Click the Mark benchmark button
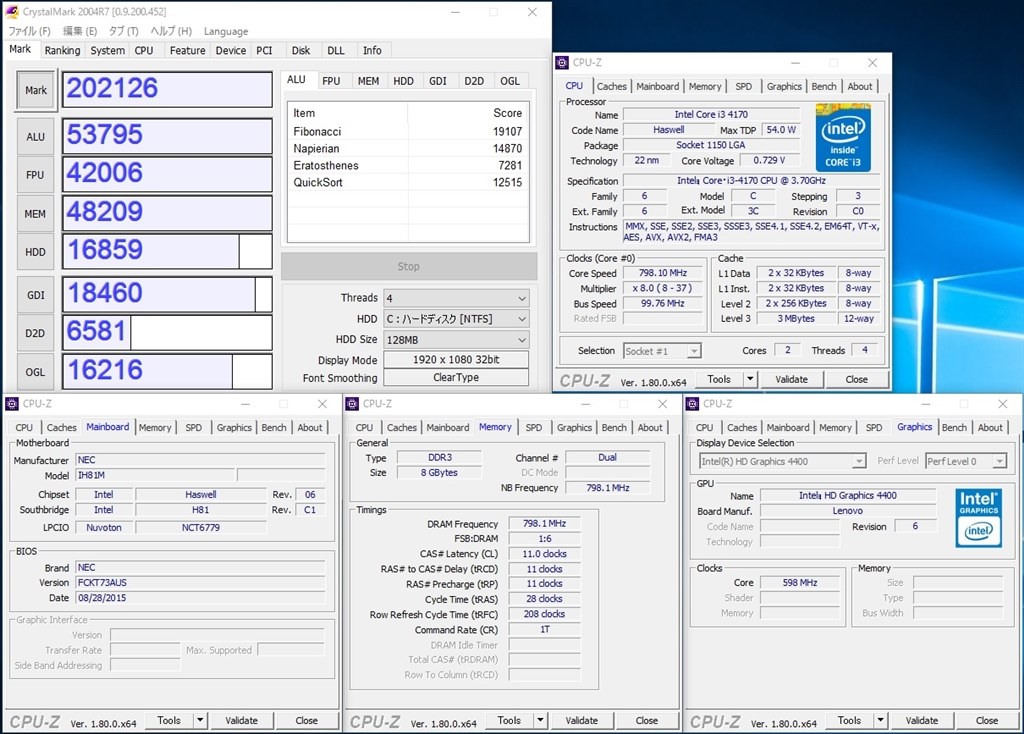This screenshot has height=734, width=1024. [36, 90]
